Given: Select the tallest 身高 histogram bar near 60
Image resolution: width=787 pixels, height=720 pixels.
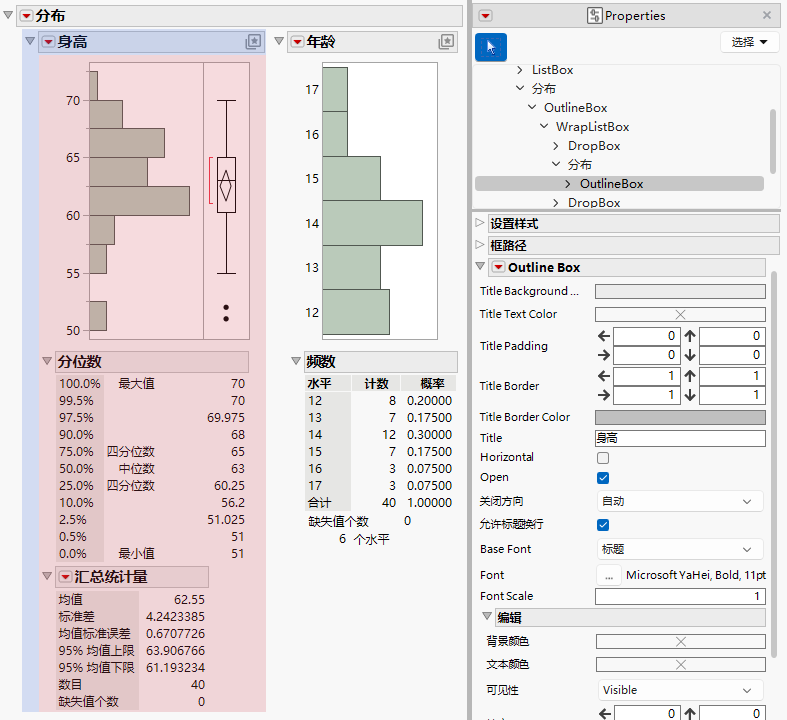Looking at the screenshot, I should [x=140, y=201].
